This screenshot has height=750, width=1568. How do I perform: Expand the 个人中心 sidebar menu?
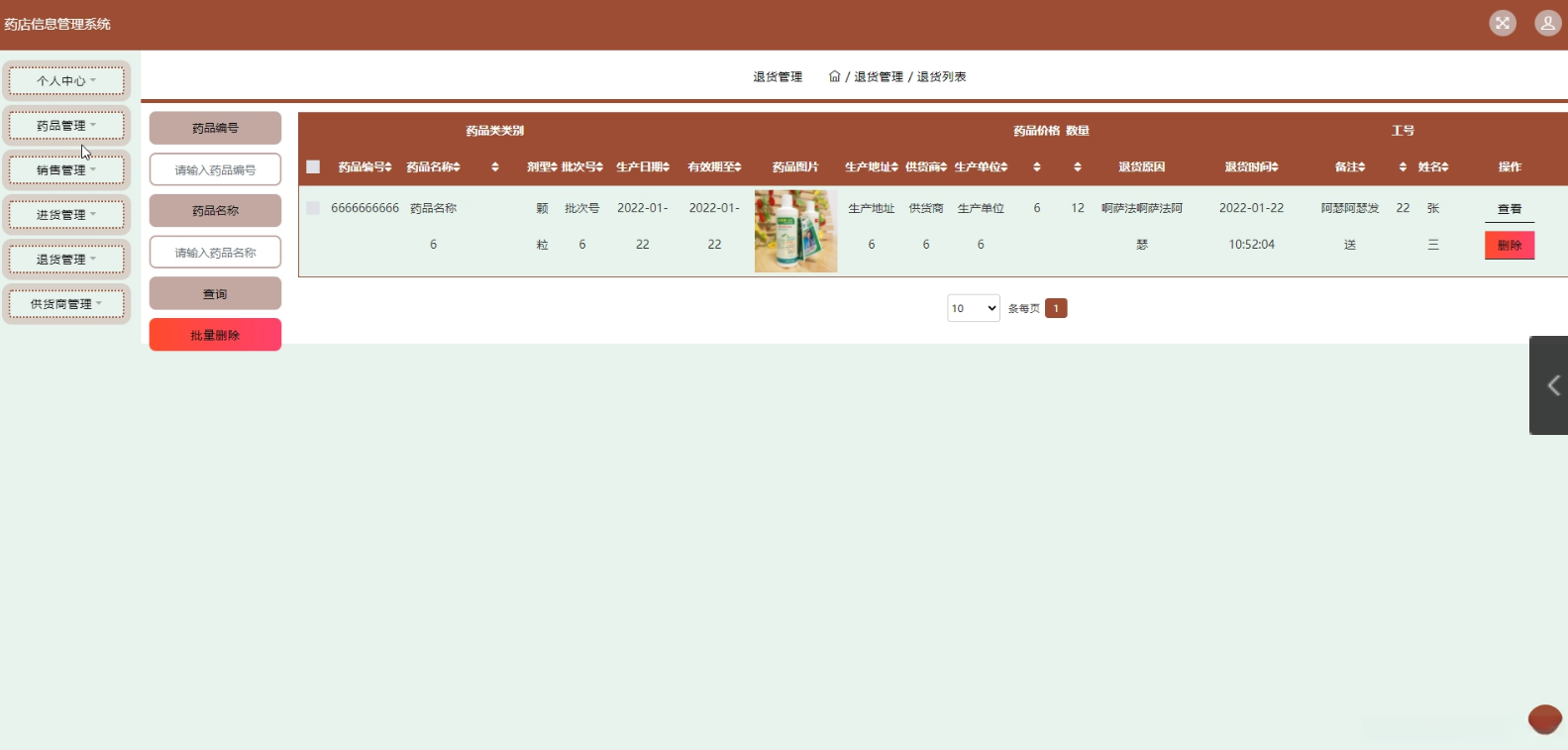click(x=66, y=81)
